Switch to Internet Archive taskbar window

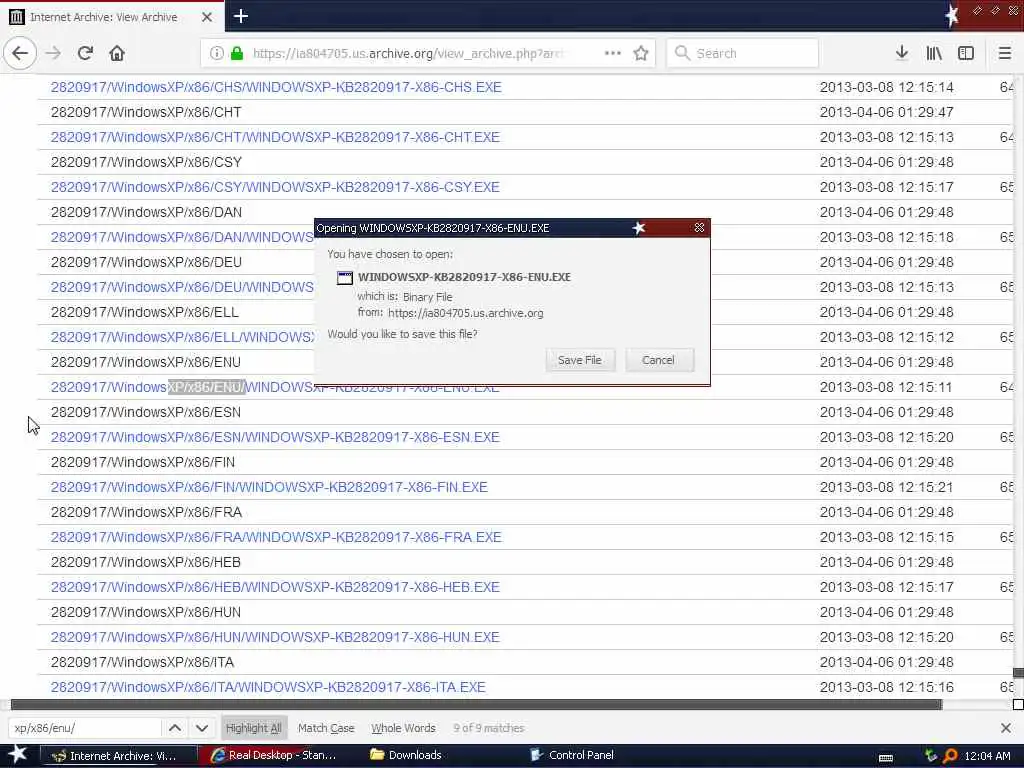tap(118, 756)
